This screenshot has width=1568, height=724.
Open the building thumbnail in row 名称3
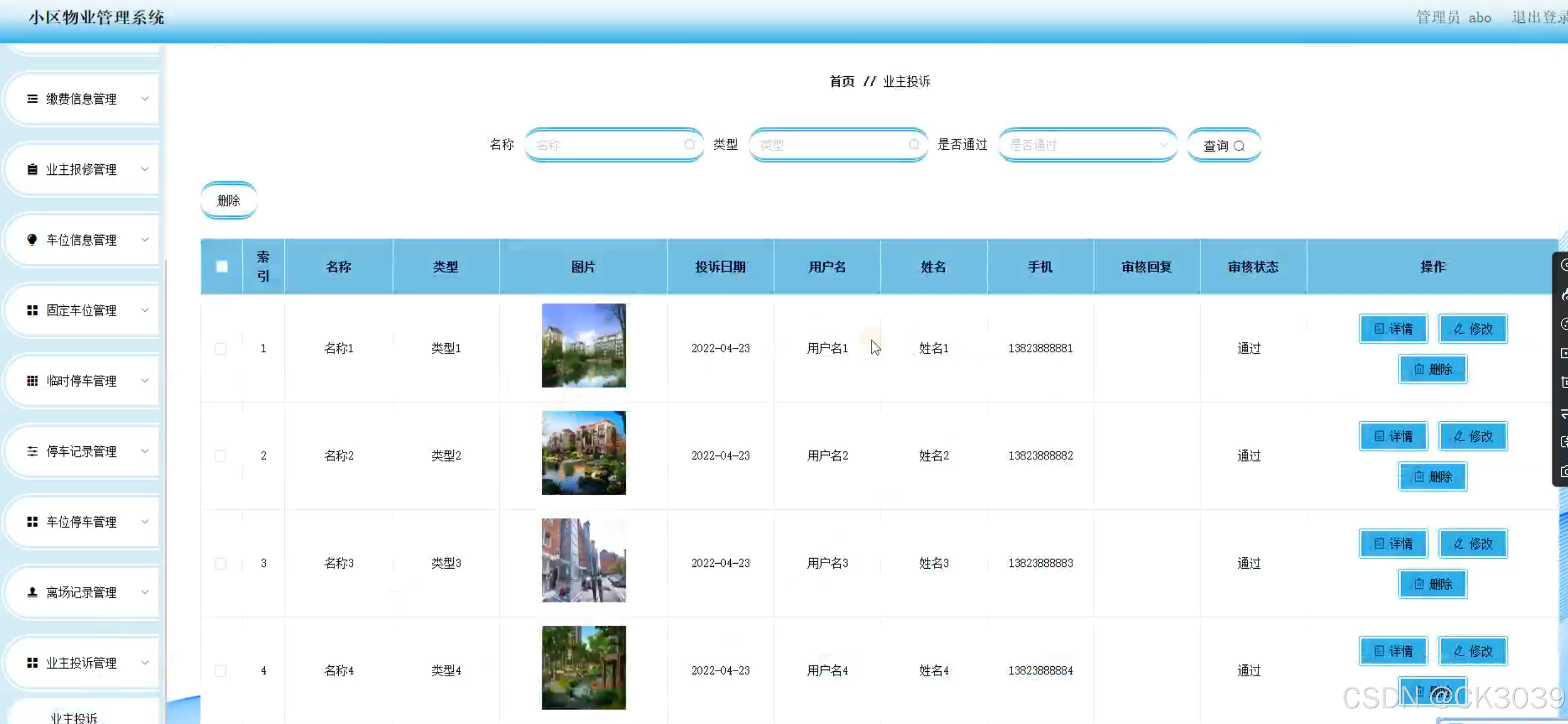pyautogui.click(x=583, y=560)
